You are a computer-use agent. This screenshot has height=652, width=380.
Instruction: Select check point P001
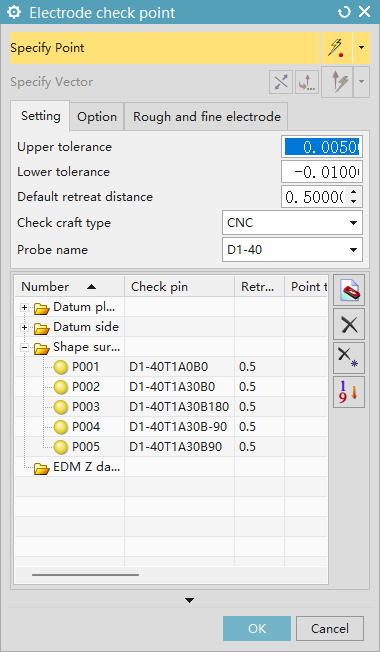(x=77, y=367)
